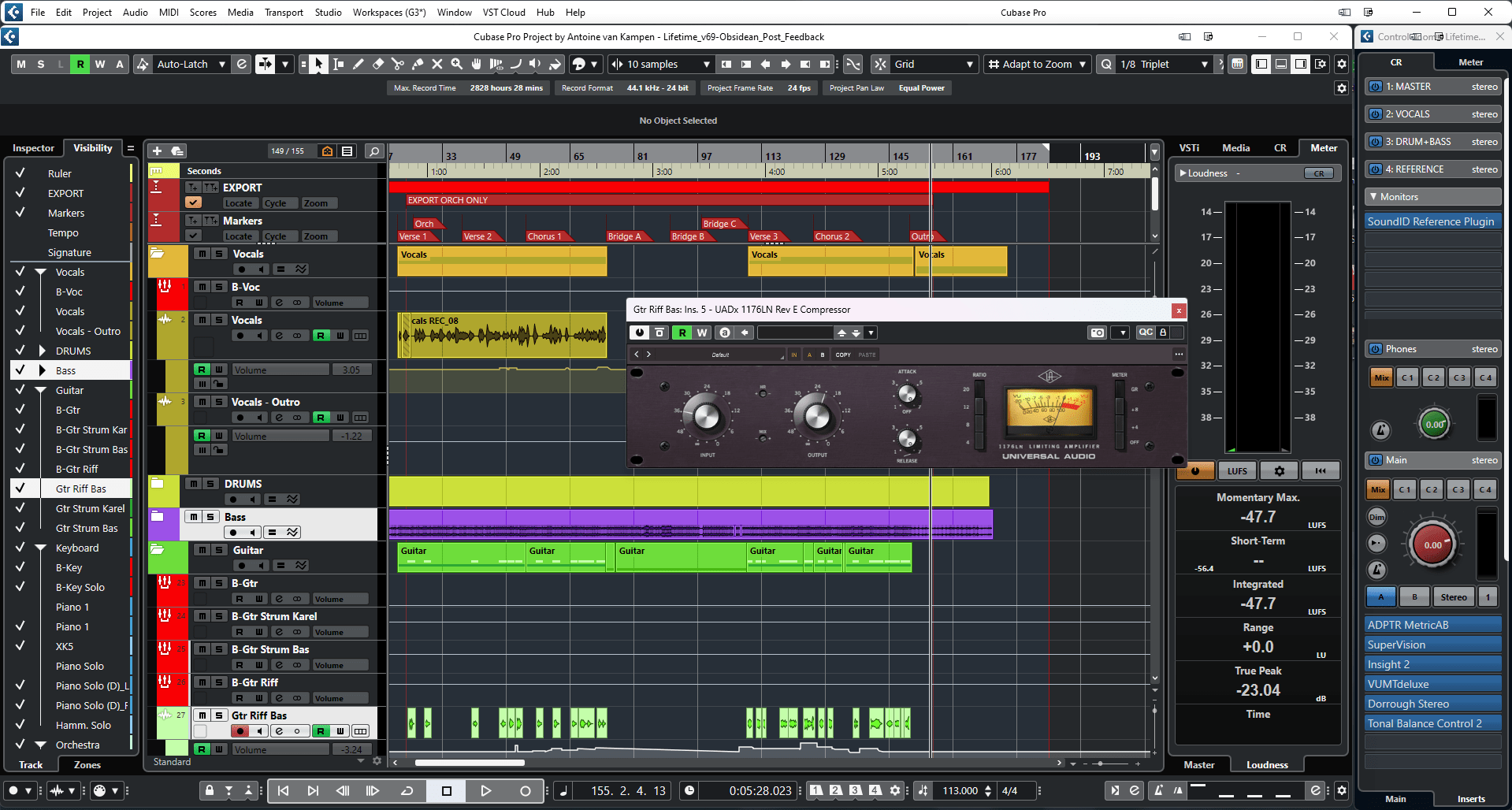
Task: Select the Glue tool
Action: 418,64
